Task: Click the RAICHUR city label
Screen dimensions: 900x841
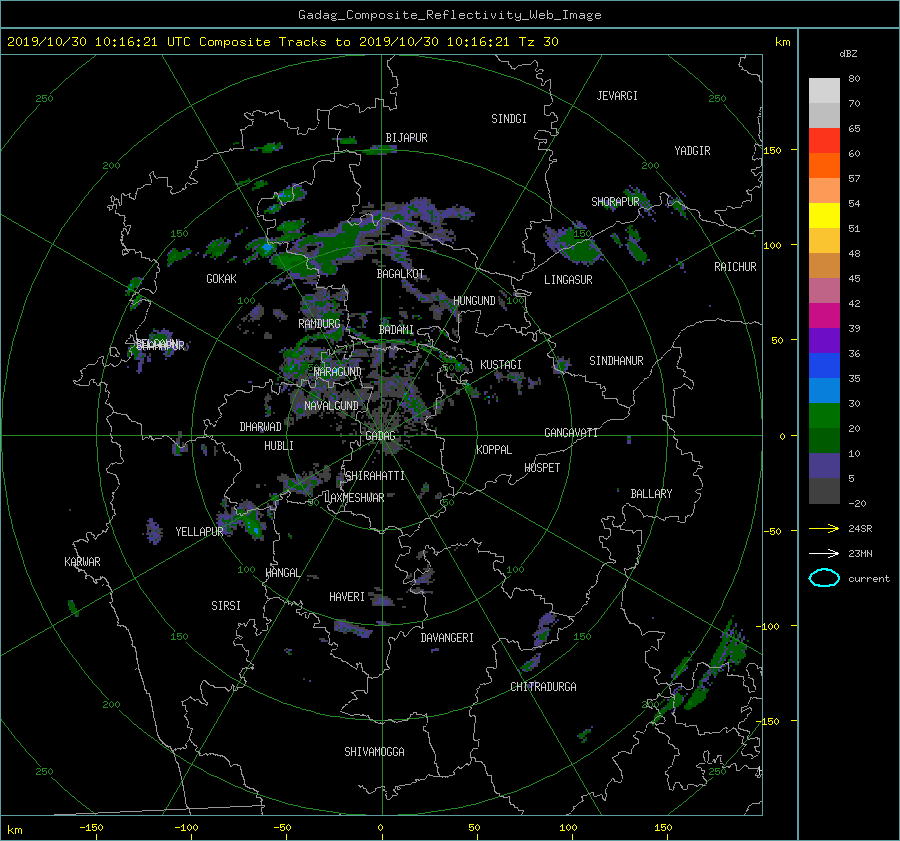Action: (x=735, y=267)
